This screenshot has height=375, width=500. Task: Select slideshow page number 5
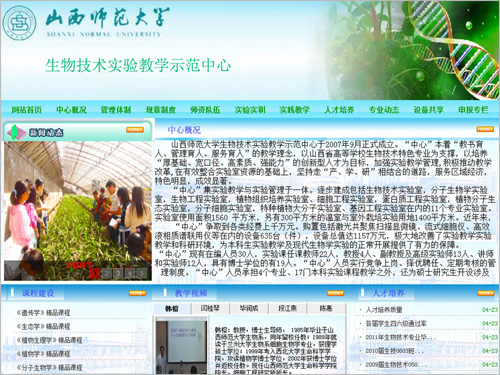coord(142,273)
